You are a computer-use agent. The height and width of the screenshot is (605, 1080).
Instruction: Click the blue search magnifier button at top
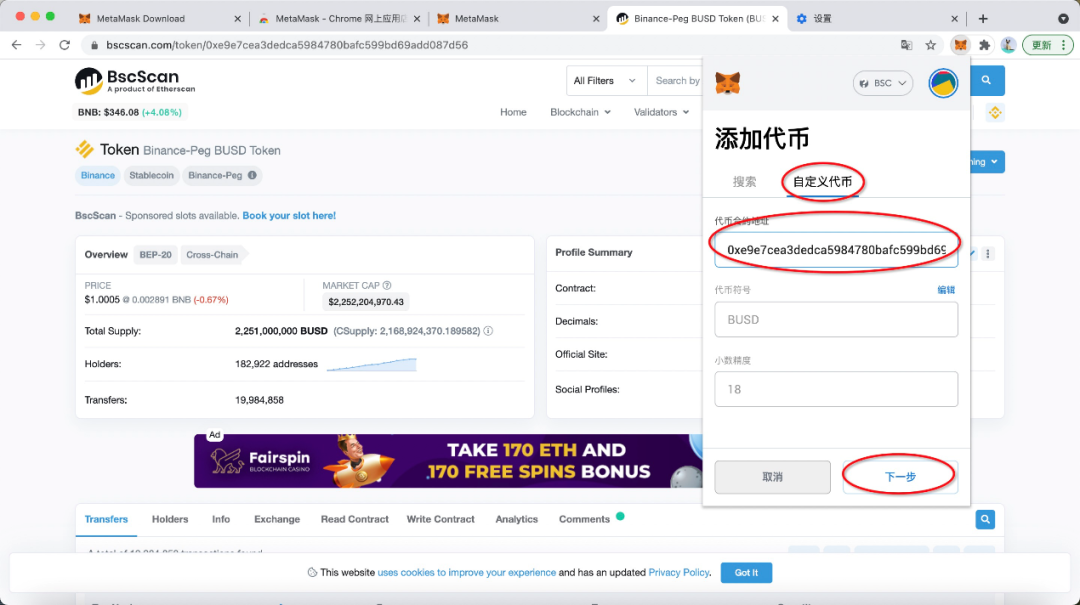pos(986,81)
